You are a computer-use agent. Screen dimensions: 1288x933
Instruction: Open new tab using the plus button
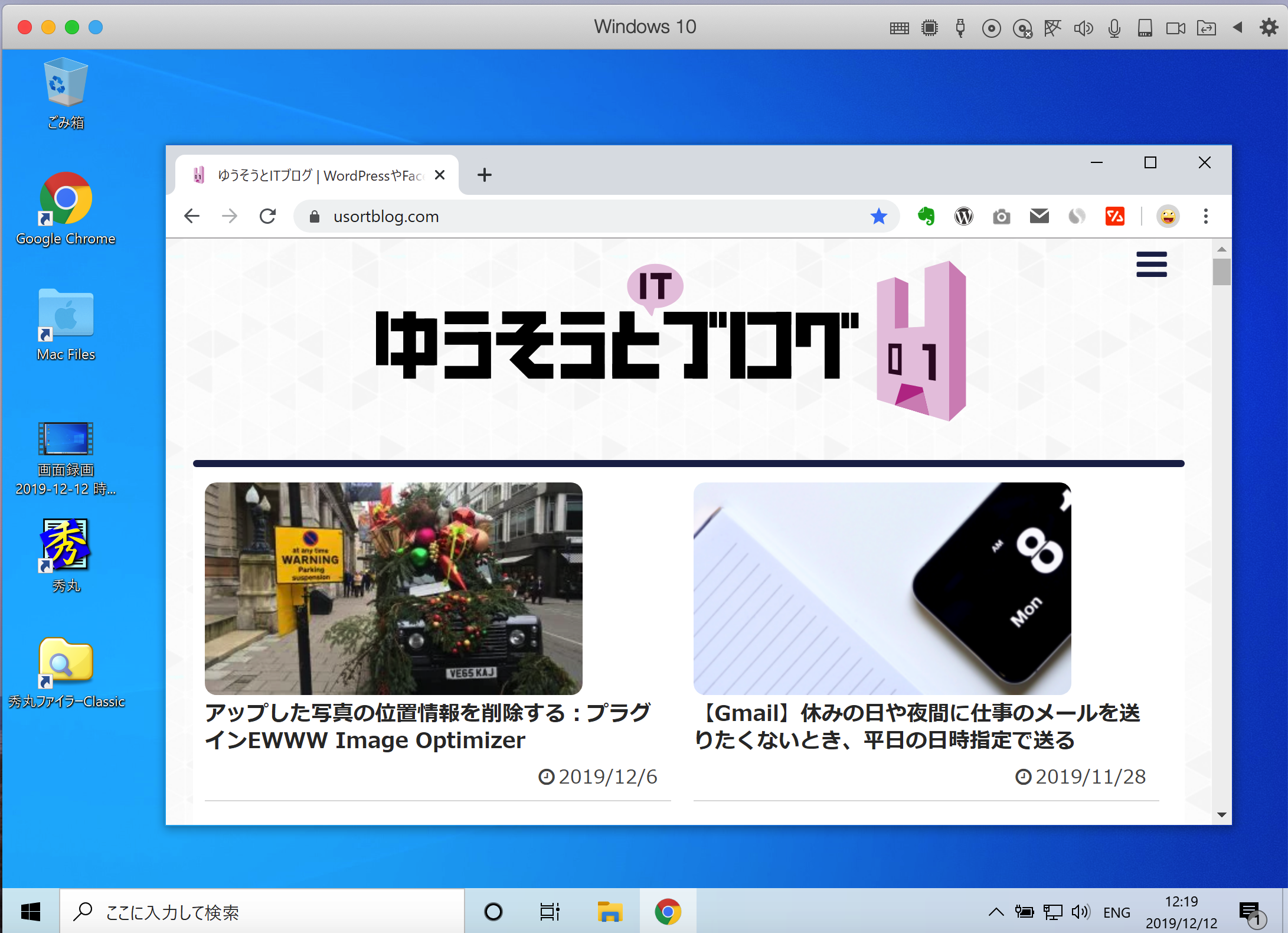483,175
